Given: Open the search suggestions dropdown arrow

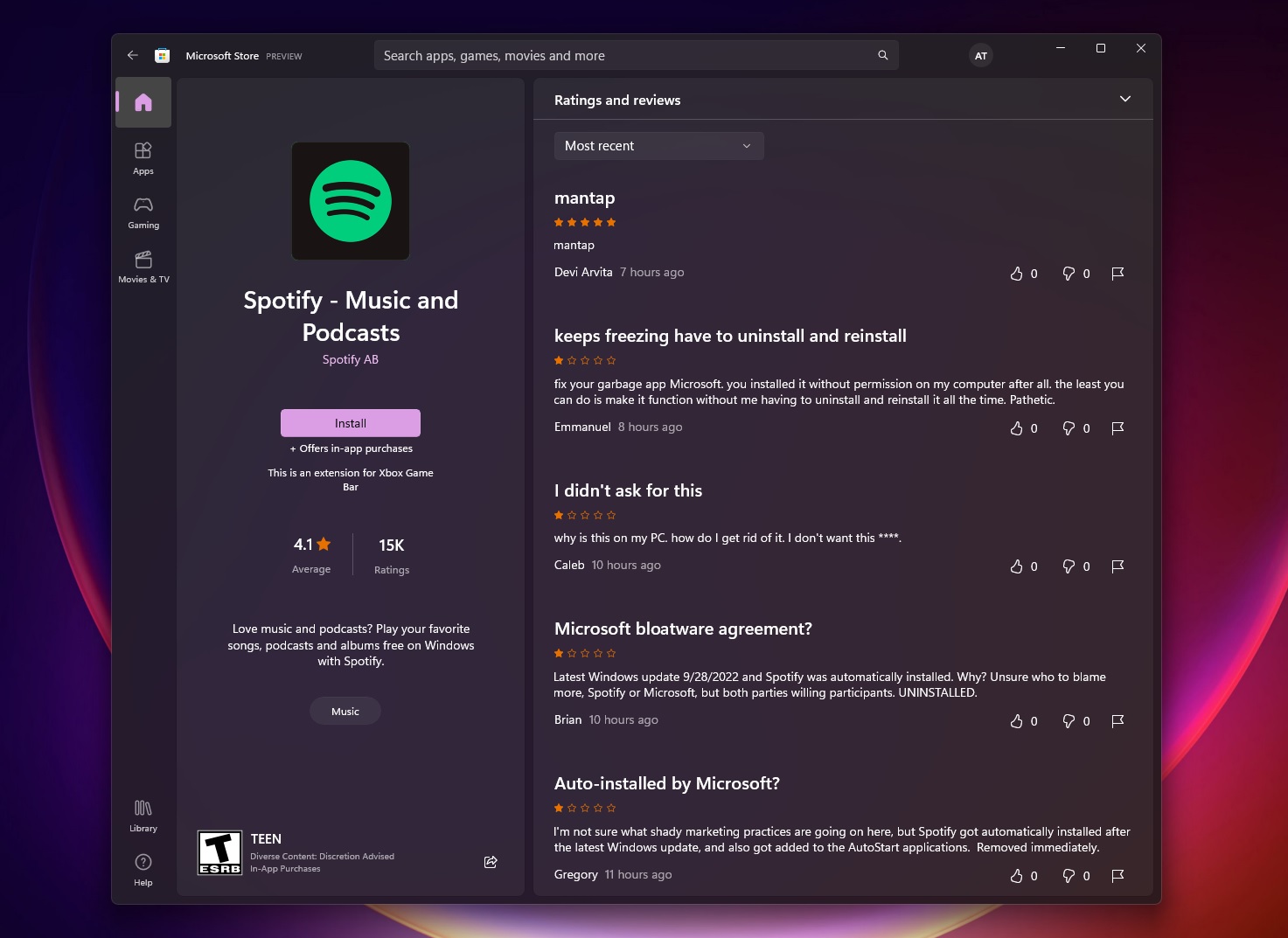Looking at the screenshot, I should [x=882, y=54].
